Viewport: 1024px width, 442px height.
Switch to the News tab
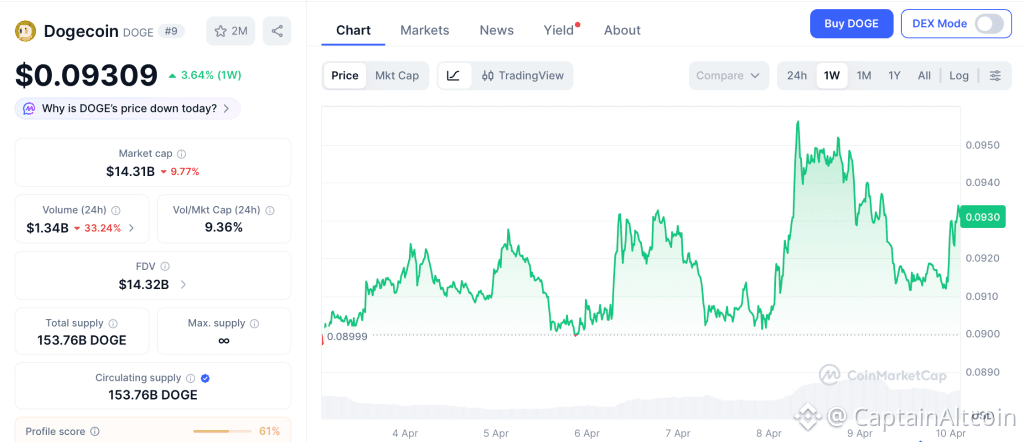coord(497,30)
